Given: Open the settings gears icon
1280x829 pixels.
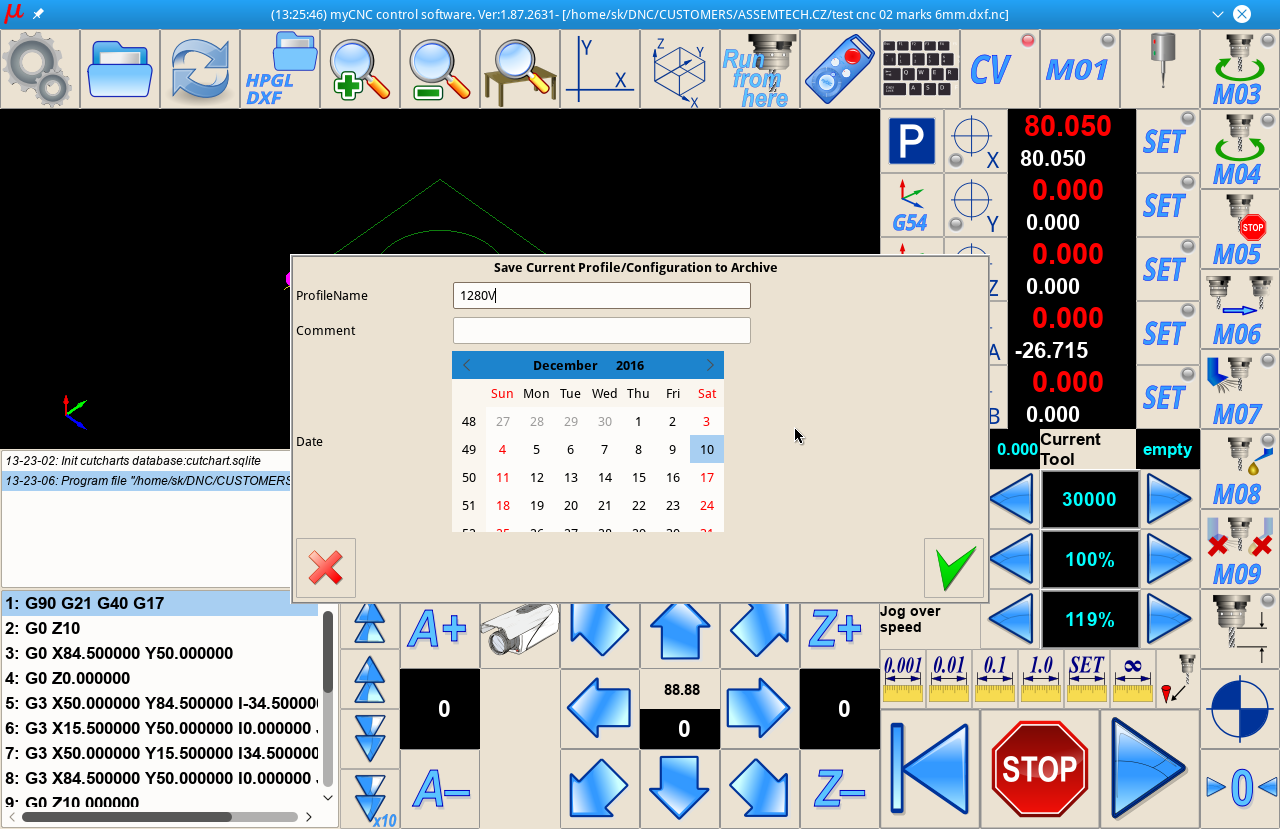Looking at the screenshot, I should [39, 68].
